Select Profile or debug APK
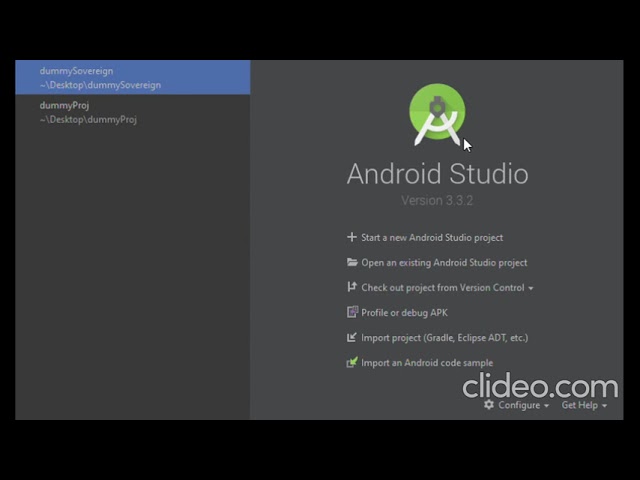640x480 pixels. click(404, 313)
